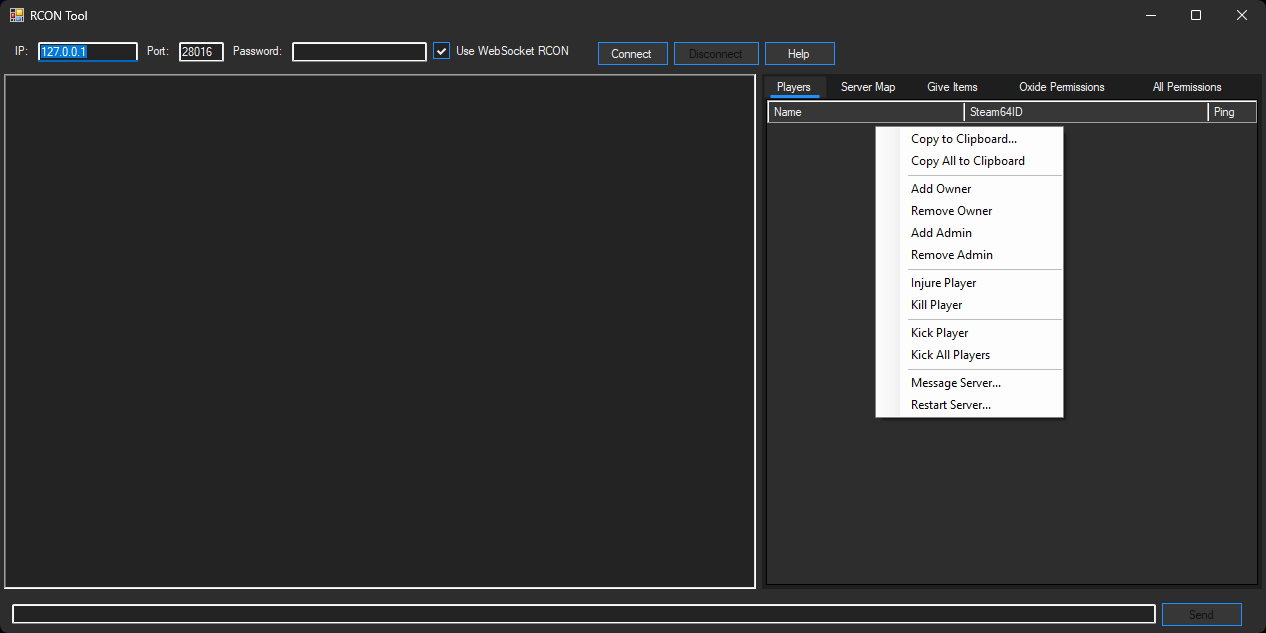Select Kick All Players
This screenshot has height=633, width=1266.
point(949,354)
